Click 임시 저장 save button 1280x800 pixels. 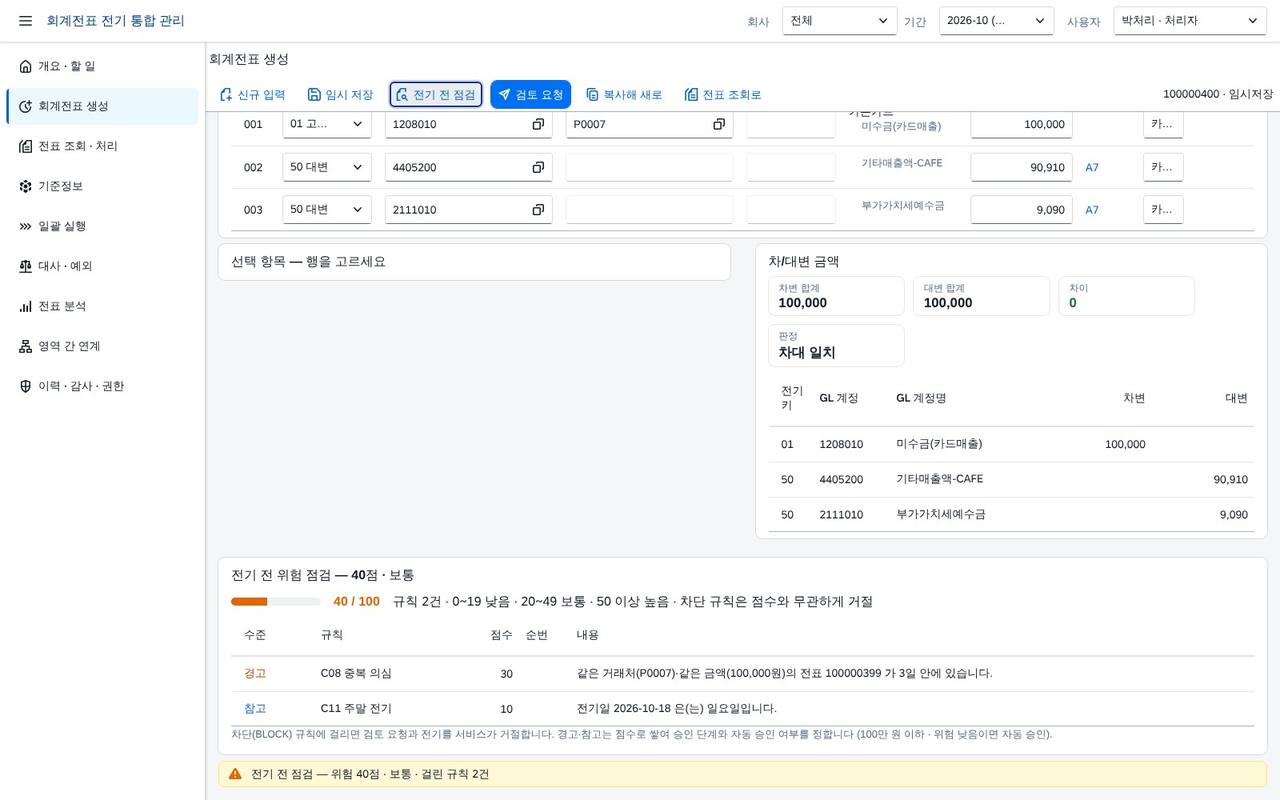click(340, 95)
